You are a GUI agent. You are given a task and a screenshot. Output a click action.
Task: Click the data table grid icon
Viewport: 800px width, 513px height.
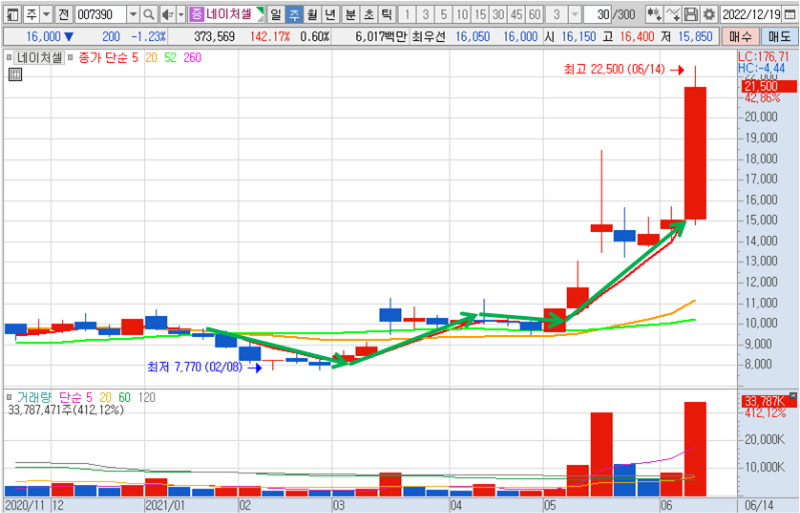click(15, 75)
